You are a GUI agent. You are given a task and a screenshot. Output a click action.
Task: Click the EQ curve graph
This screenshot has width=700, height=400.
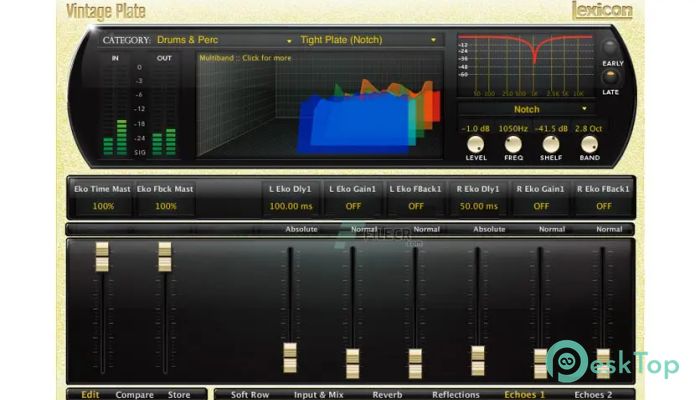click(525, 65)
